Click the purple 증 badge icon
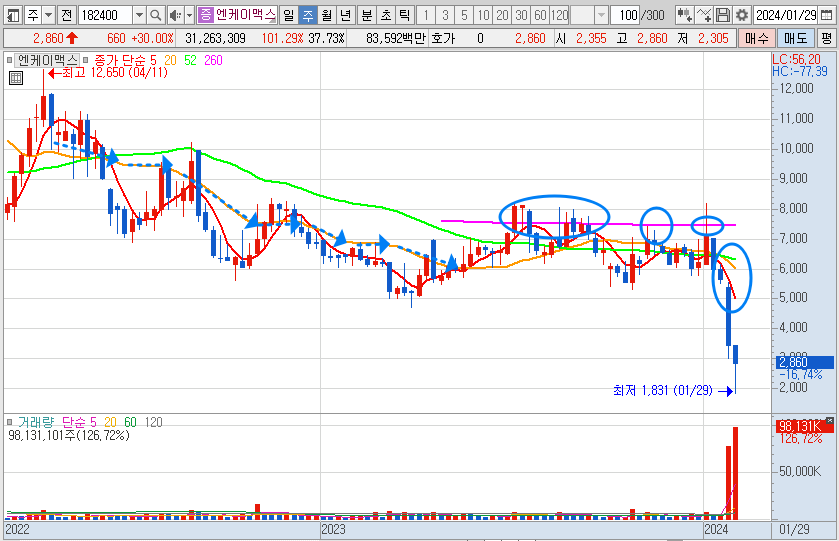 pyautogui.click(x=205, y=15)
